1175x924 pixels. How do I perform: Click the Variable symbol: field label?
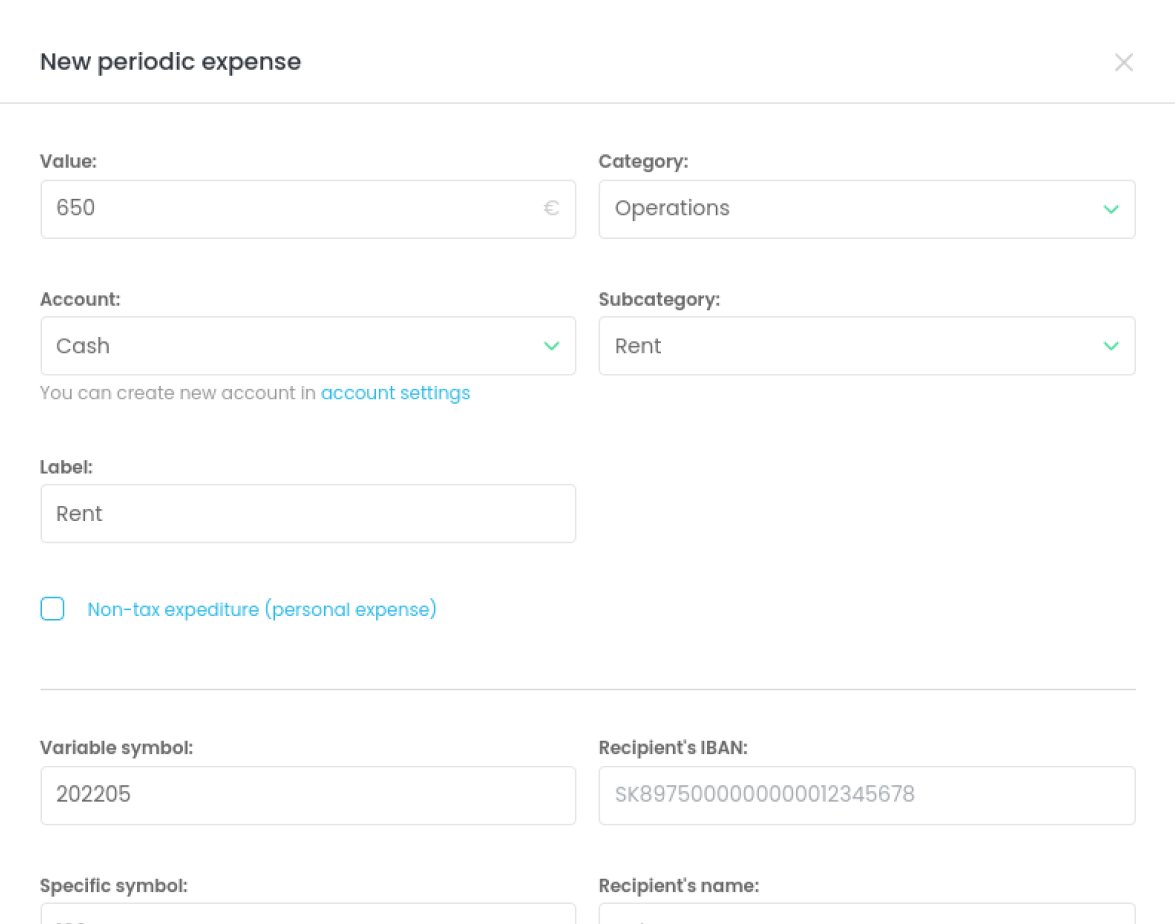[116, 748]
